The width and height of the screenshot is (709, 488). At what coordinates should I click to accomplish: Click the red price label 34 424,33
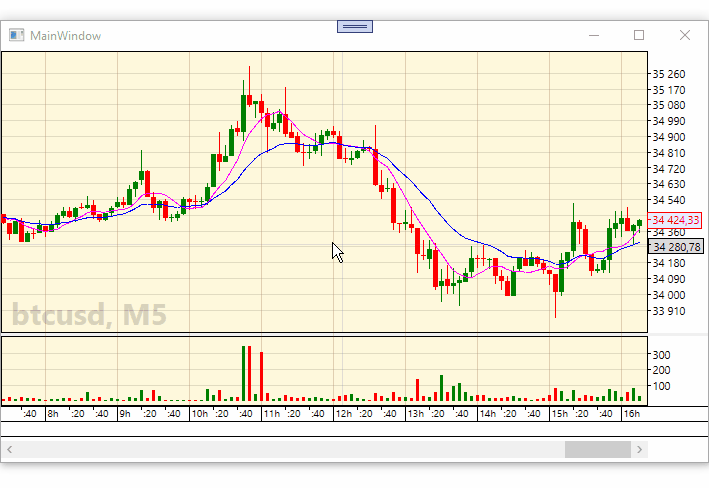[675, 220]
